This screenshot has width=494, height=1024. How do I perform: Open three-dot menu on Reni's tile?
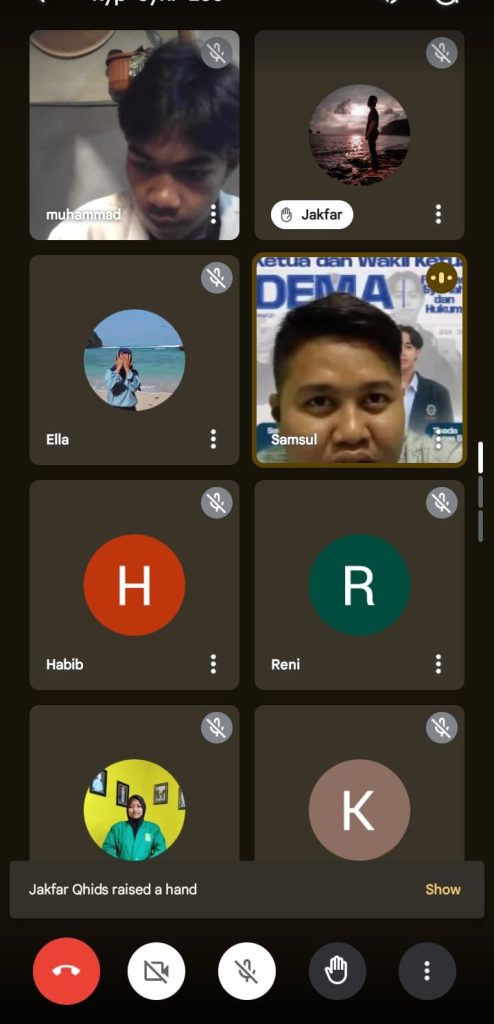click(438, 664)
